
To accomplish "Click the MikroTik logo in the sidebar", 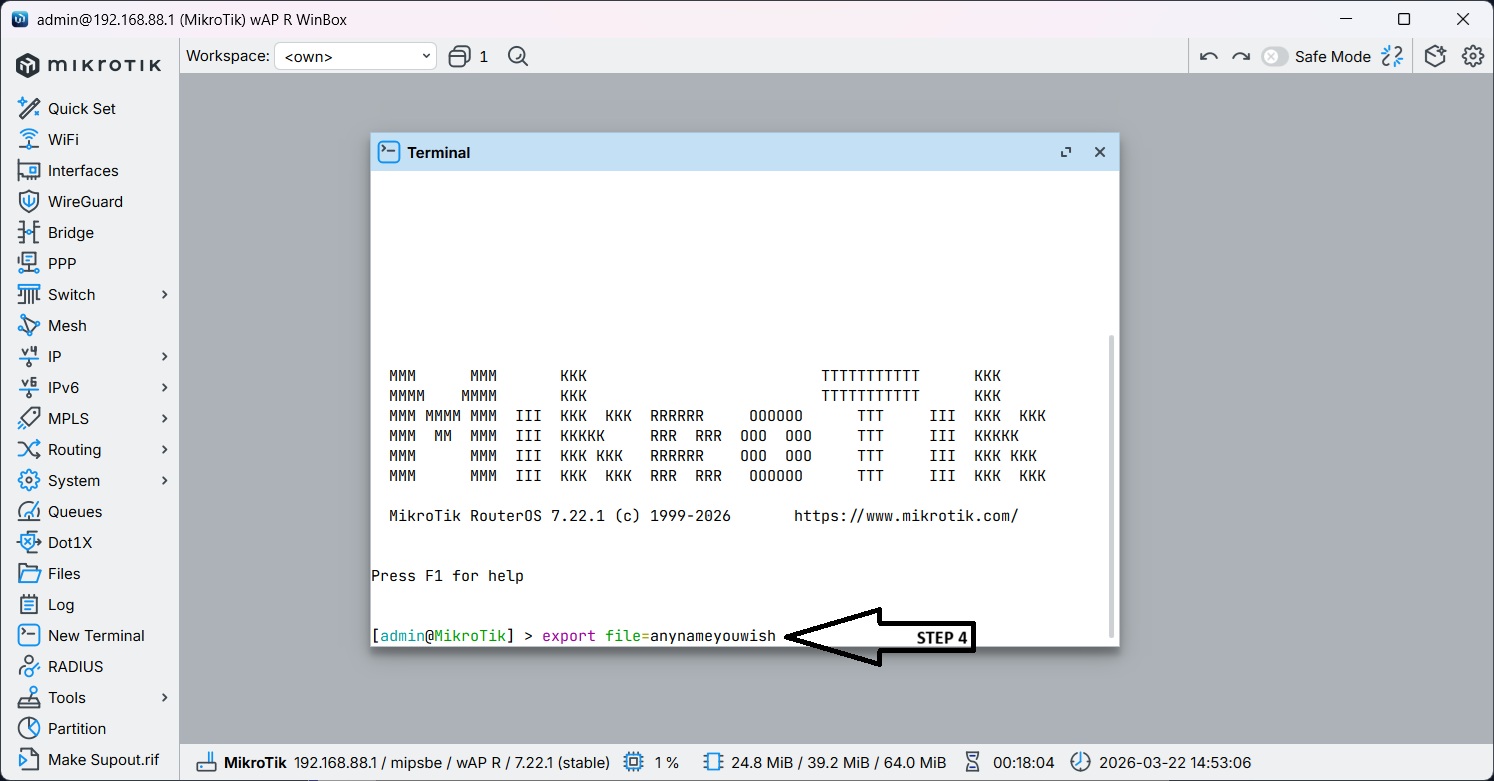I will (x=89, y=66).
